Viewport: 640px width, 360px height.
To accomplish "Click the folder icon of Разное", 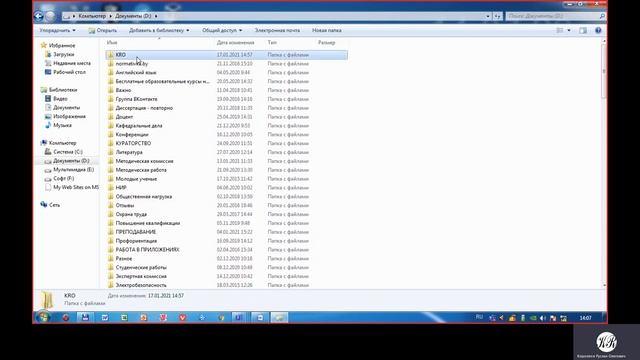I will click(x=111, y=258).
